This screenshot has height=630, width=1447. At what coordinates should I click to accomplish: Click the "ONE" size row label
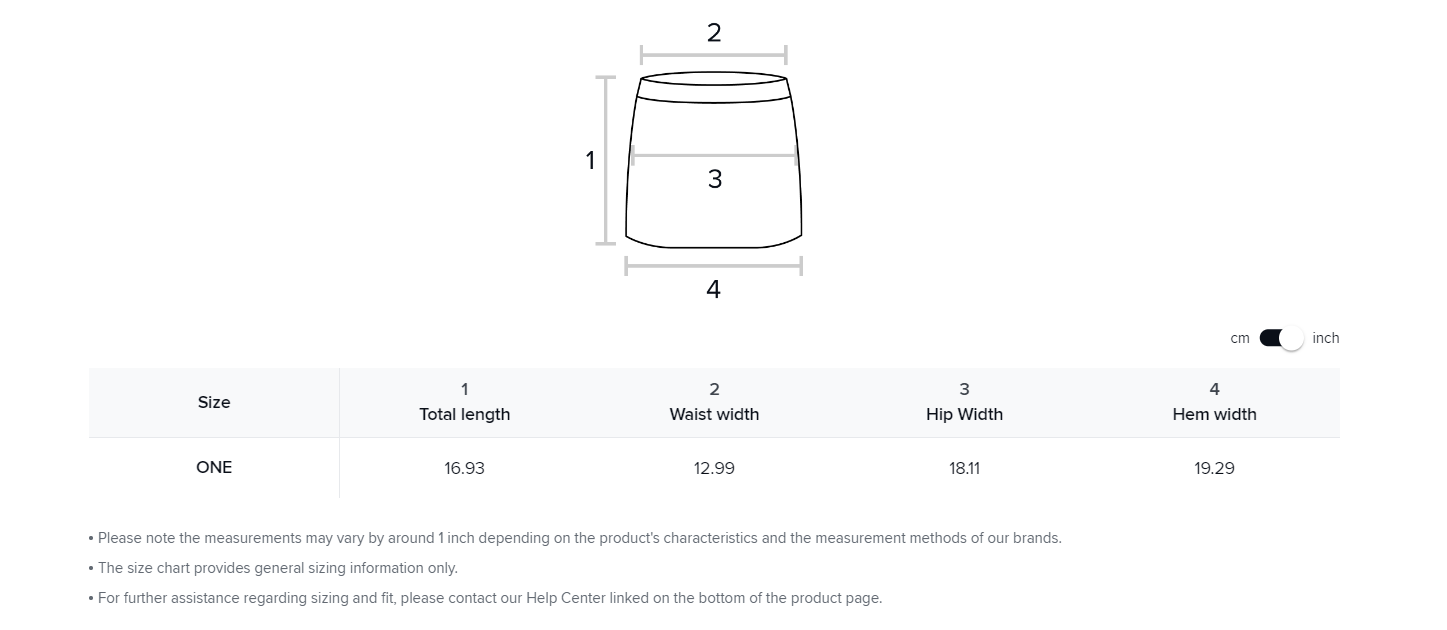(214, 467)
